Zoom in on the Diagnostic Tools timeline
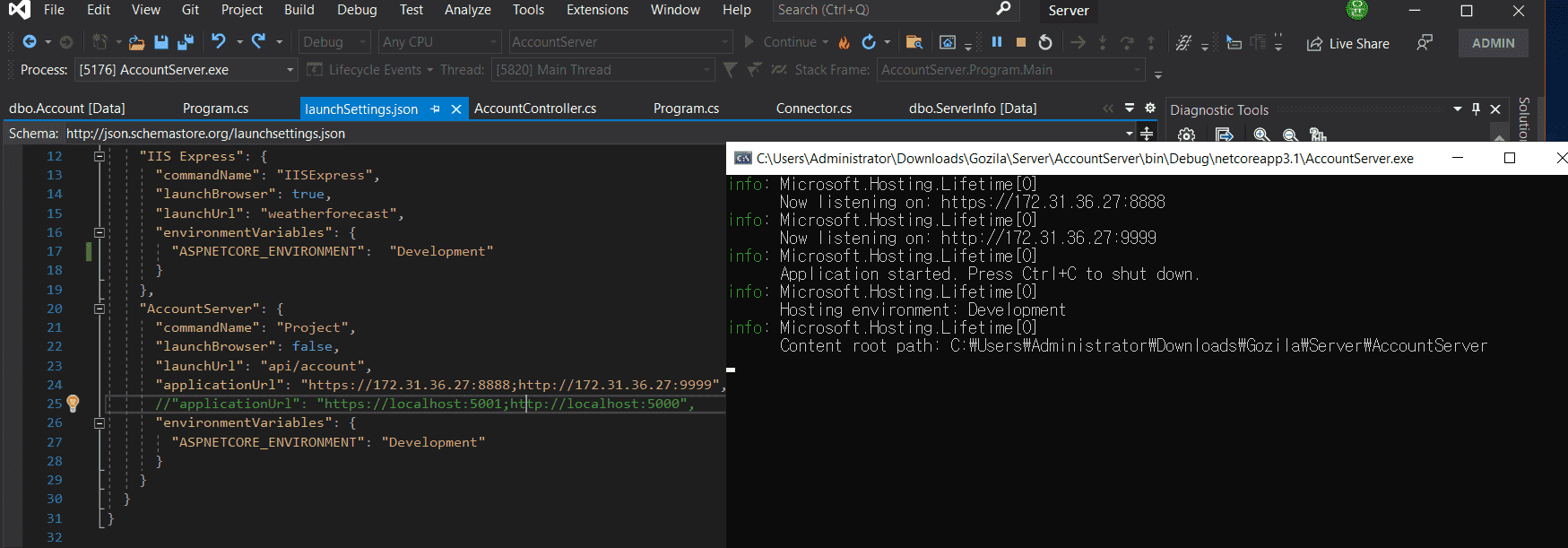Screen dimensions: 1568x548 (1261, 135)
